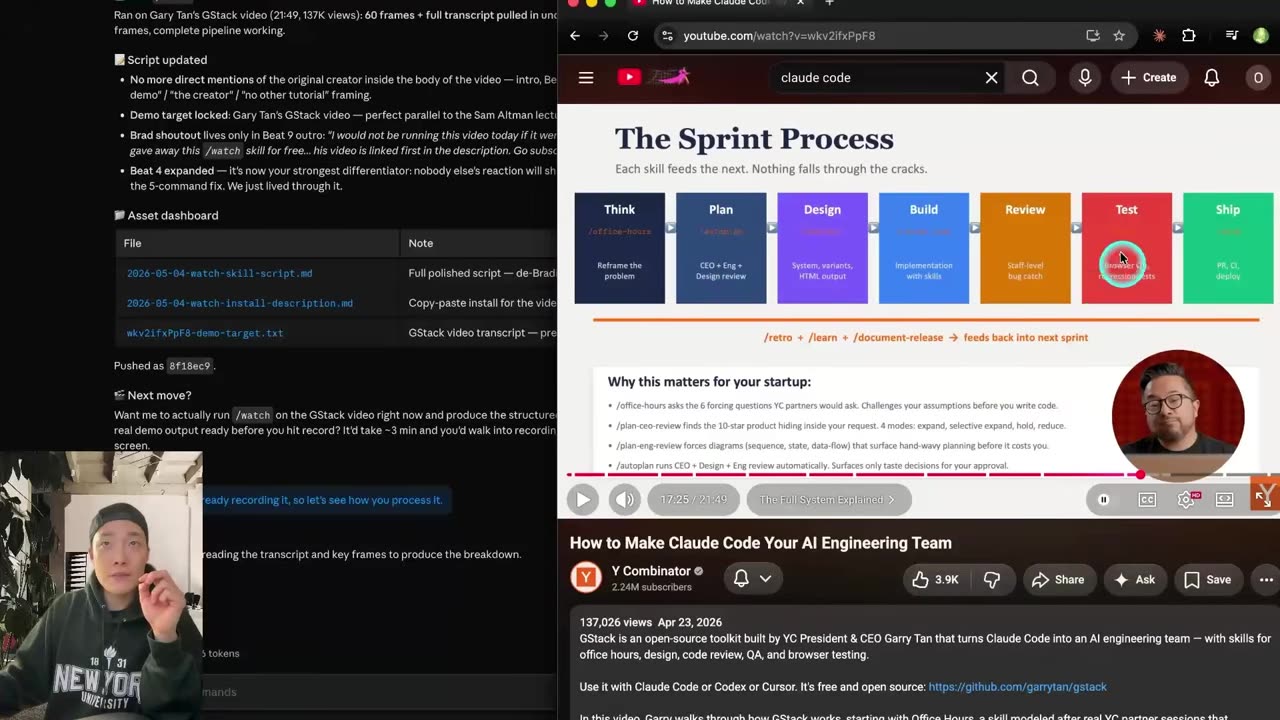Open 2026-05-04-watch-install-description.md file link
The image size is (1280, 720).
[x=240, y=303]
